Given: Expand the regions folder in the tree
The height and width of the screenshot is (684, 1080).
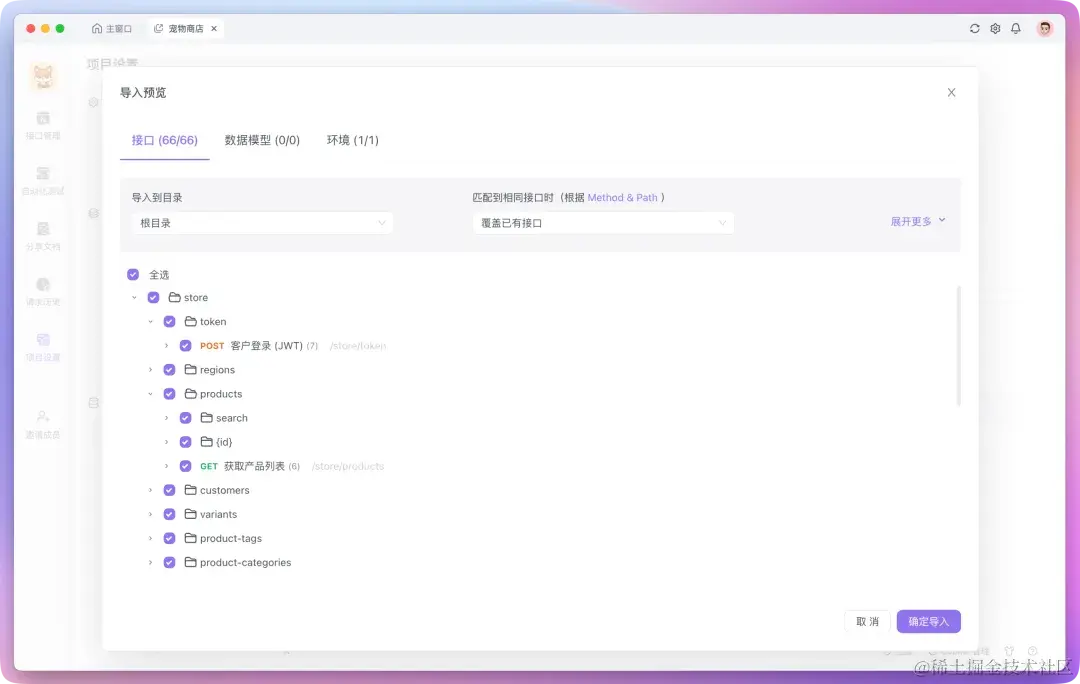Looking at the screenshot, I should [x=150, y=369].
